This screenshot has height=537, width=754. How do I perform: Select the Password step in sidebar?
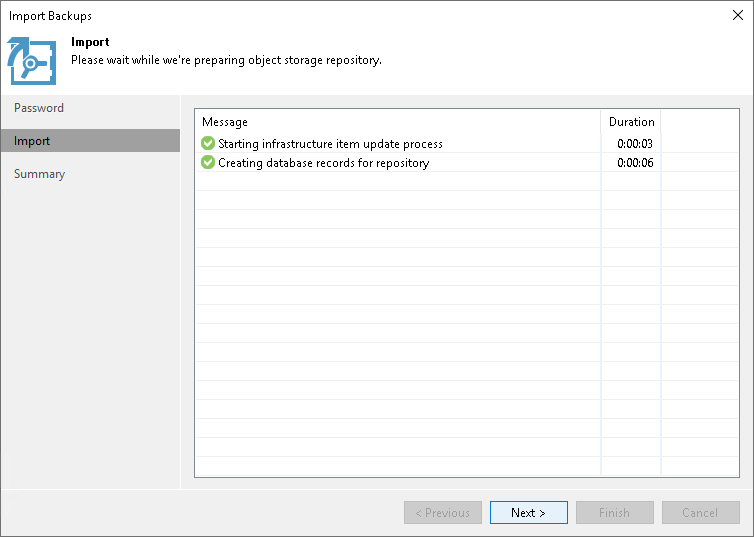[39, 108]
